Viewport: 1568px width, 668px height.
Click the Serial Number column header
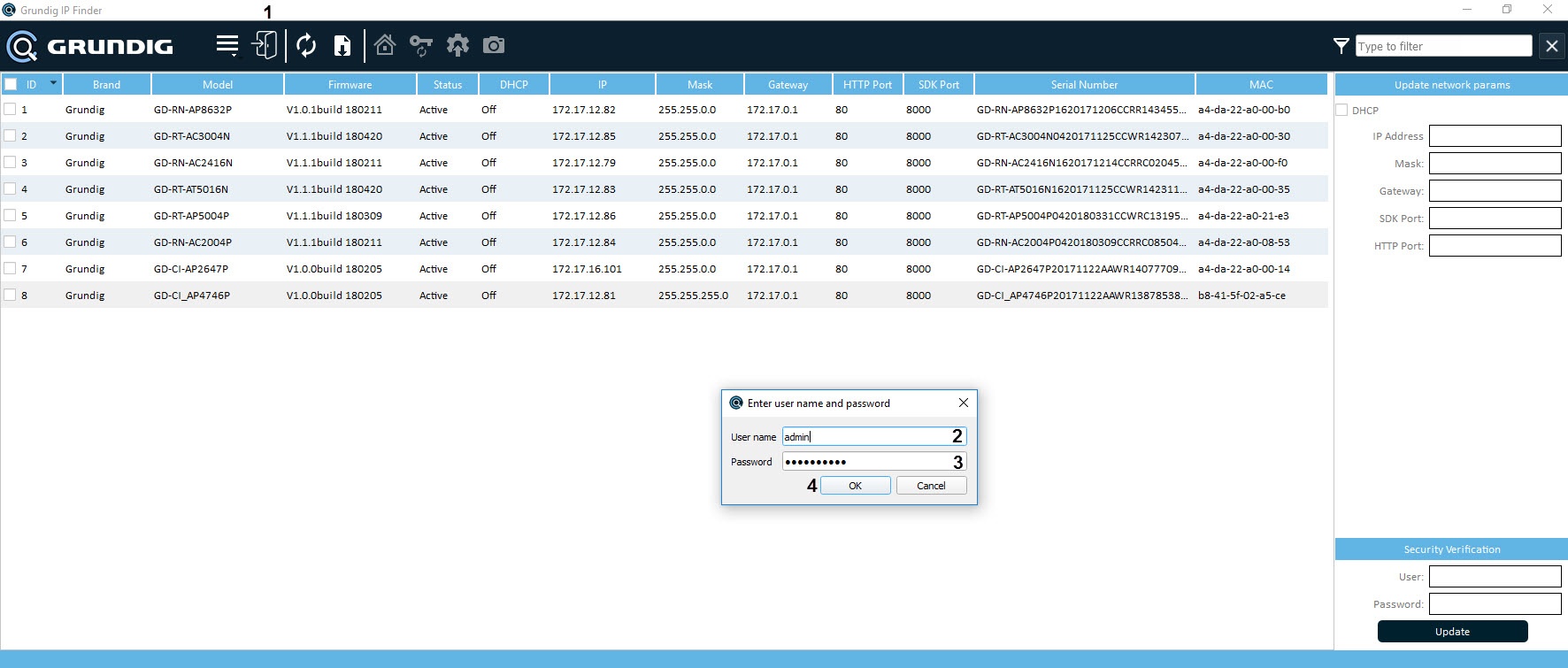click(1084, 85)
